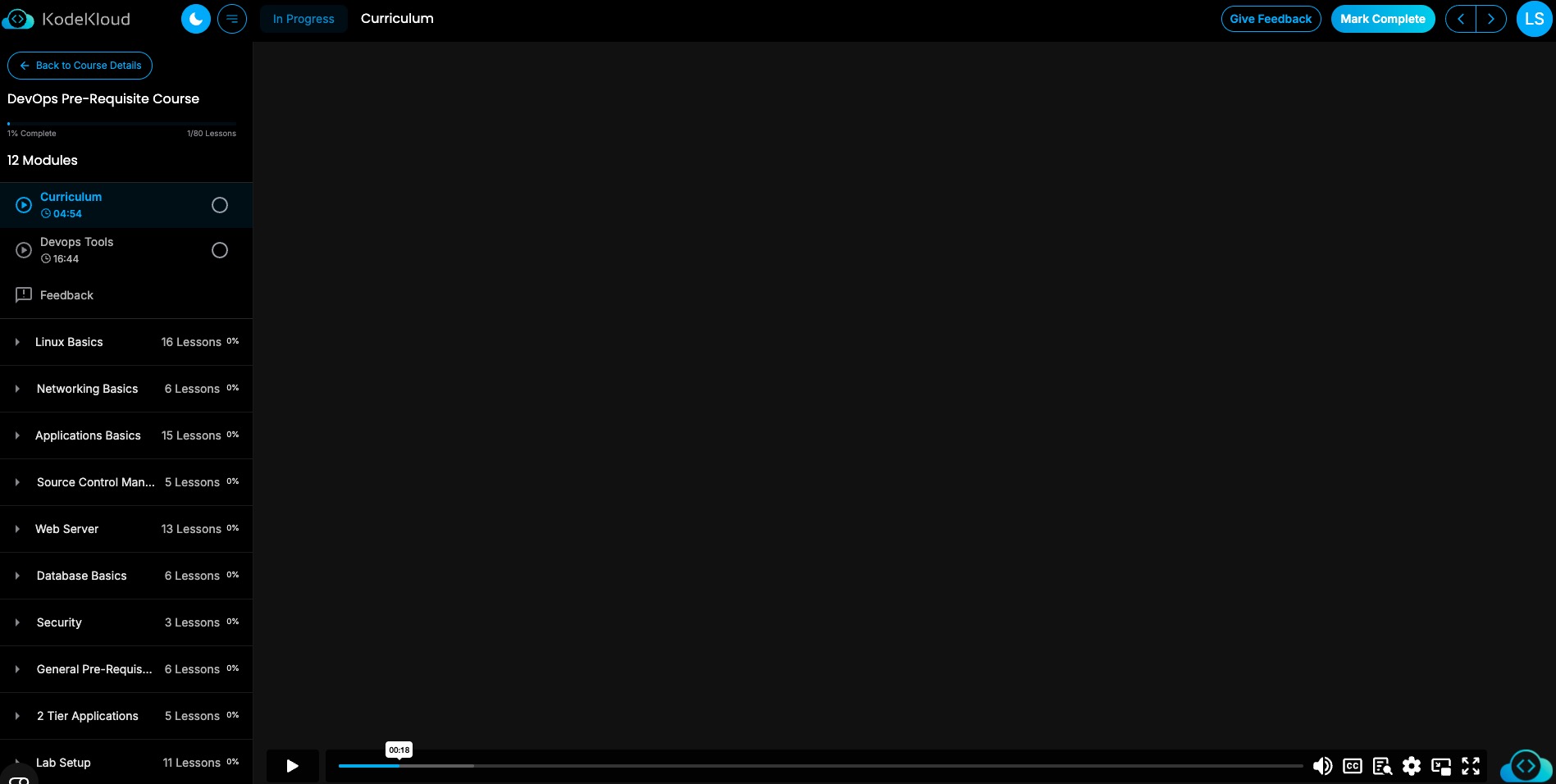Mark Devops Tools completion circle
The height and width of the screenshot is (784, 1556).
tap(220, 250)
